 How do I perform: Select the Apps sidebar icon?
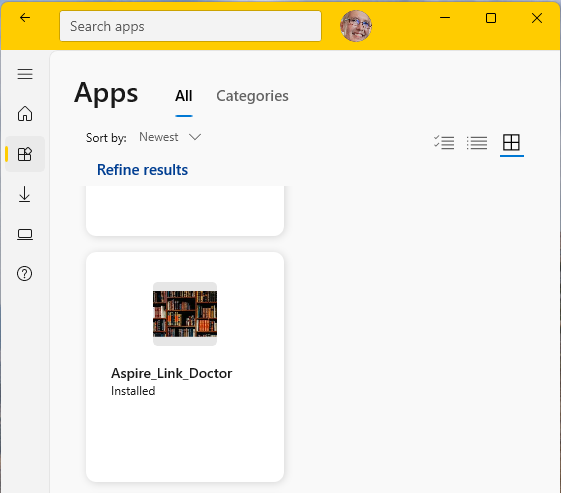pos(25,154)
